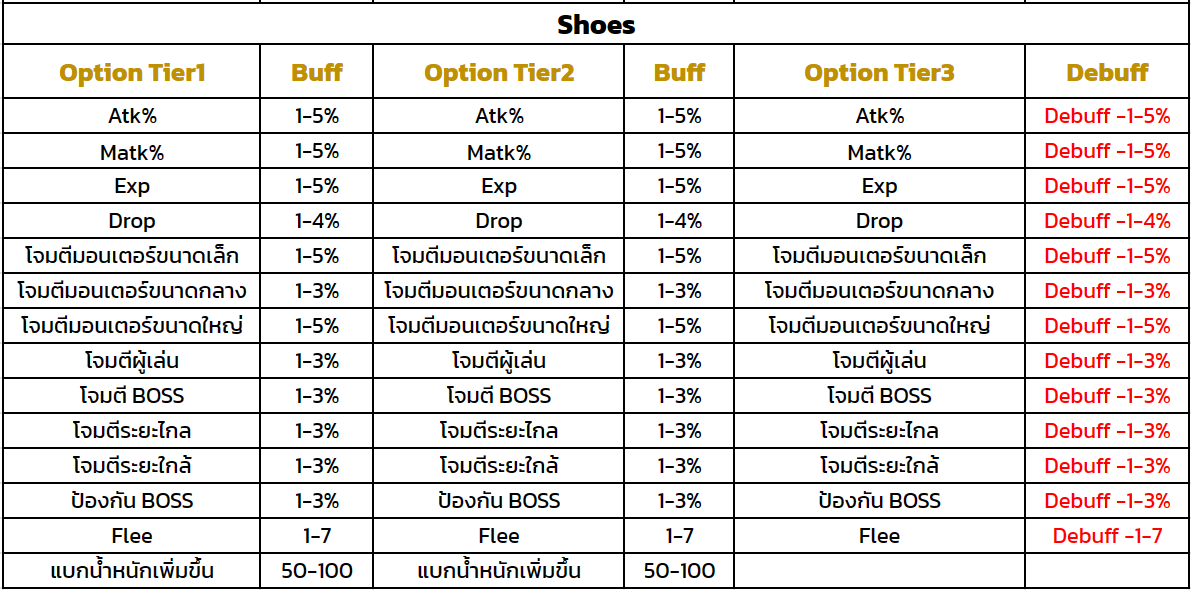Click the "Shoes" table title
The width and height of the screenshot is (1191, 590).
click(596, 25)
